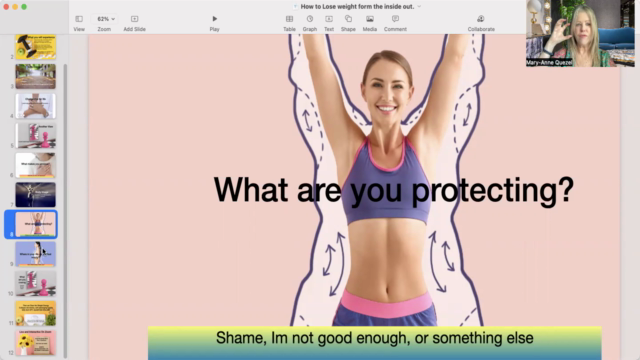Screen dimensions: 640x360
Task: Select slide 2 thumbnail with yellow background
Action: click(36, 47)
